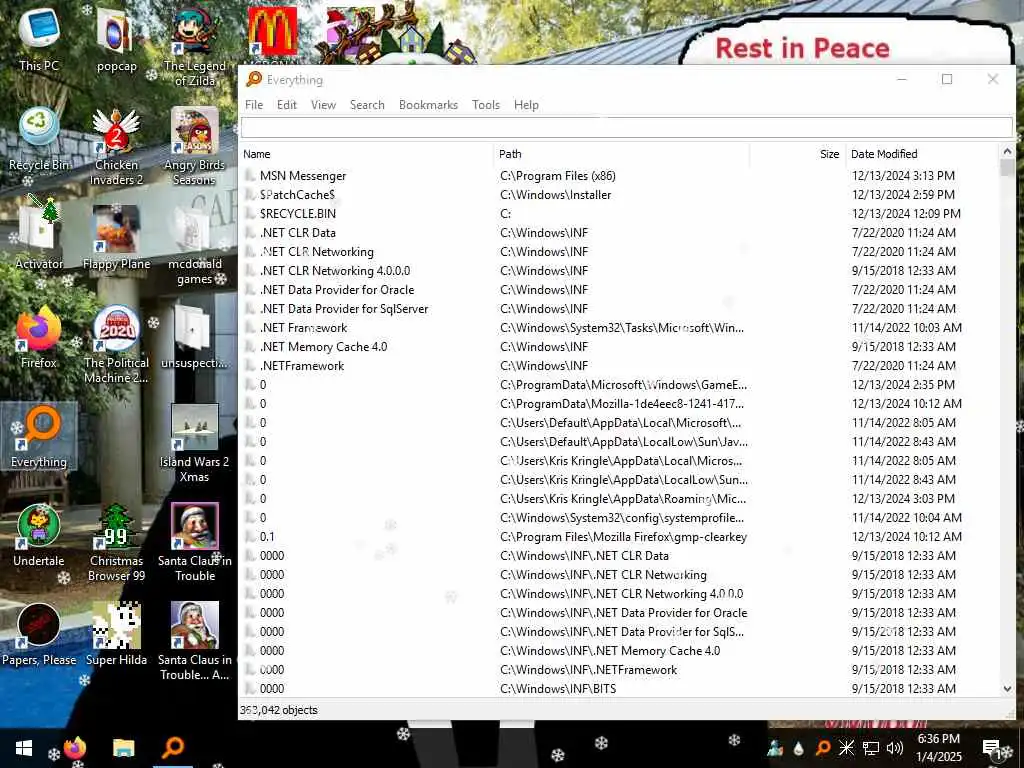Open the Search menu
This screenshot has height=768, width=1024.
367,104
